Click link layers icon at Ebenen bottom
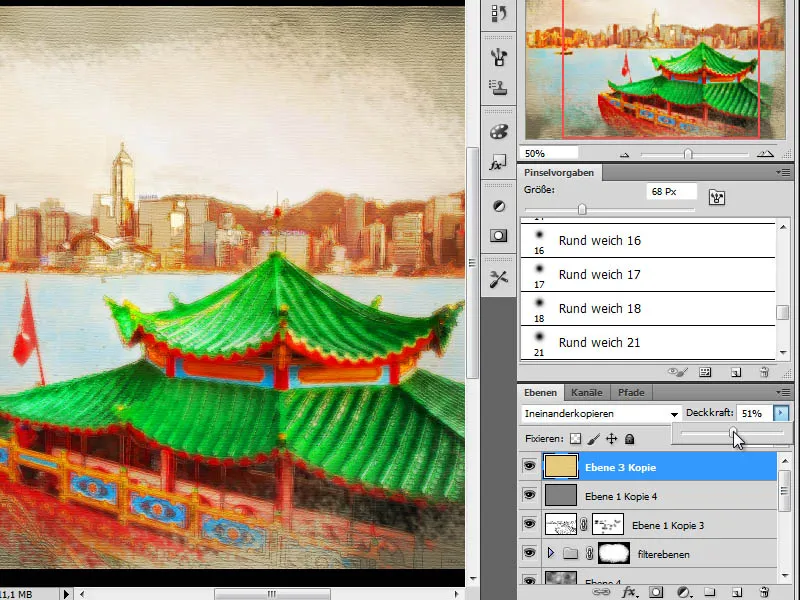800x600 pixels. point(601,592)
